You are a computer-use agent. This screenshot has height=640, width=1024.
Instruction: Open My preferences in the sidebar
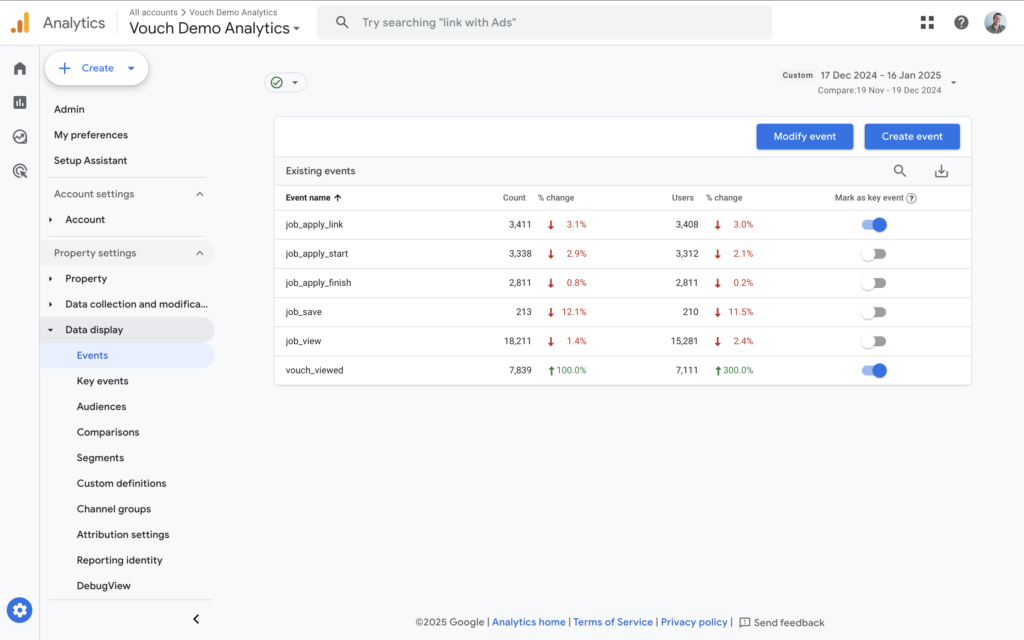(91, 135)
